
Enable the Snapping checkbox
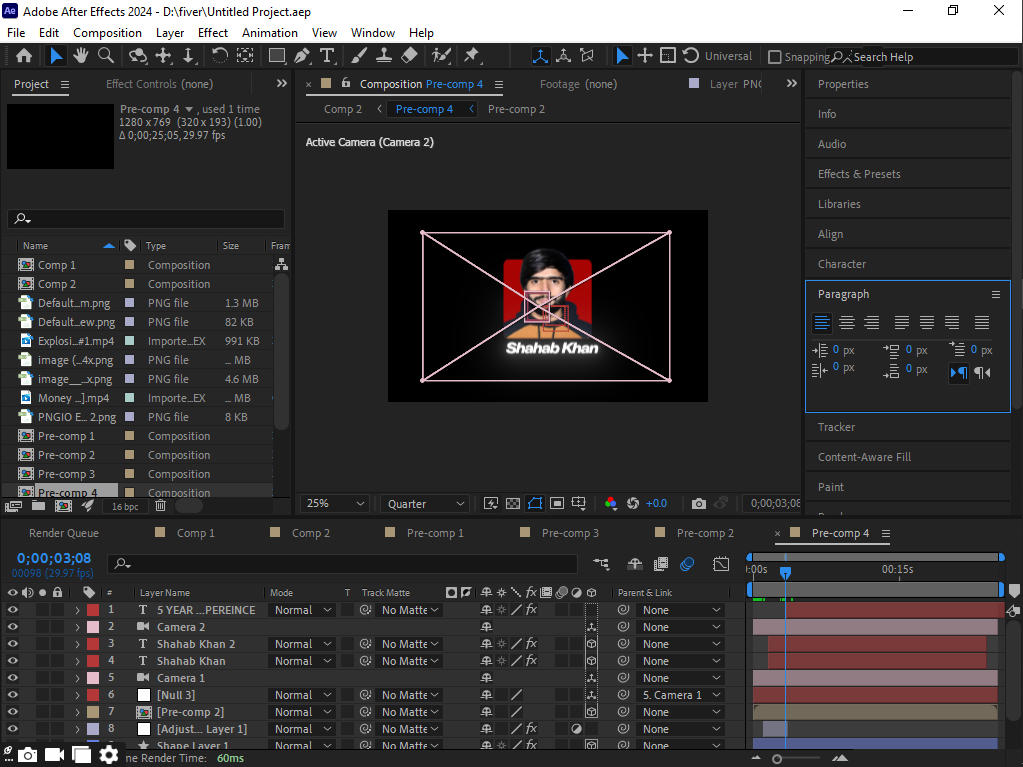pyautogui.click(x=775, y=57)
